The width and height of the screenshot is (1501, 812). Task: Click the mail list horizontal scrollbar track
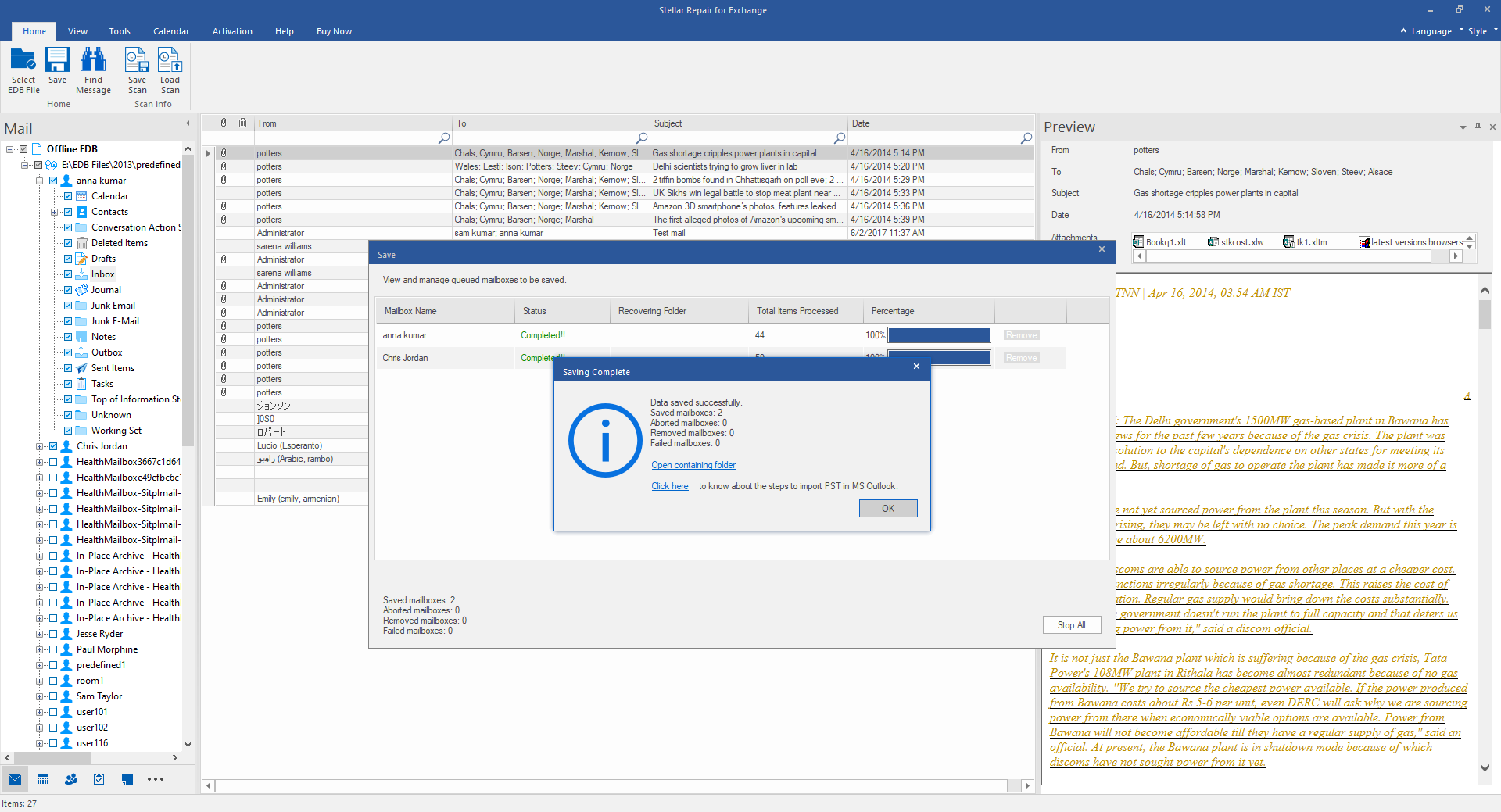pyautogui.click(x=618, y=786)
